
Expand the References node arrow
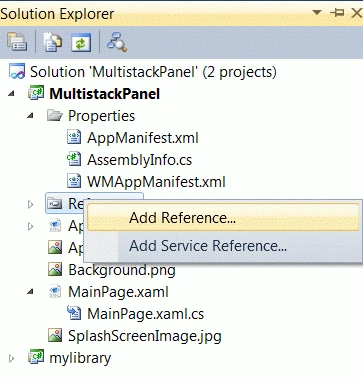tap(31, 204)
